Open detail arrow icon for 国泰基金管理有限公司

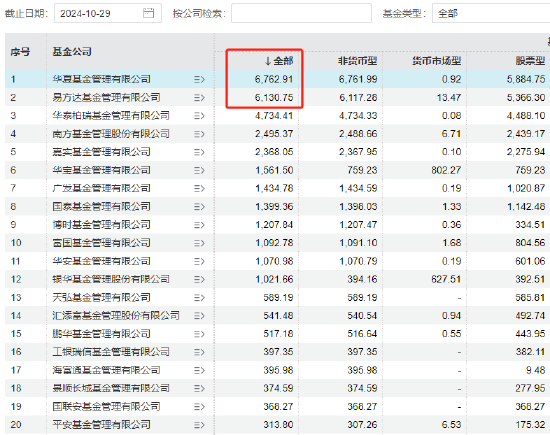tap(199, 207)
